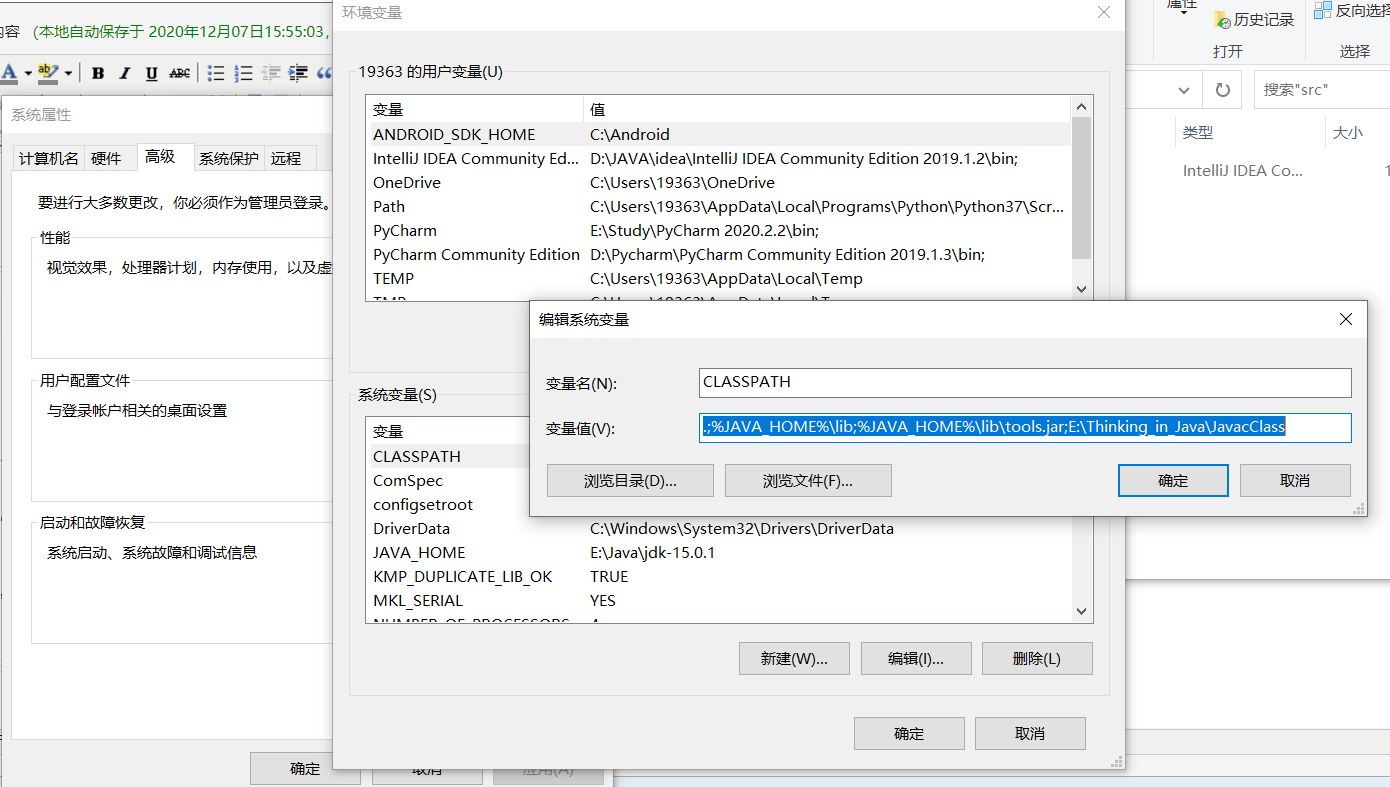The width and height of the screenshot is (1390, 787).
Task: Click scroll-up arrow of user variables list
Action: click(1081, 106)
